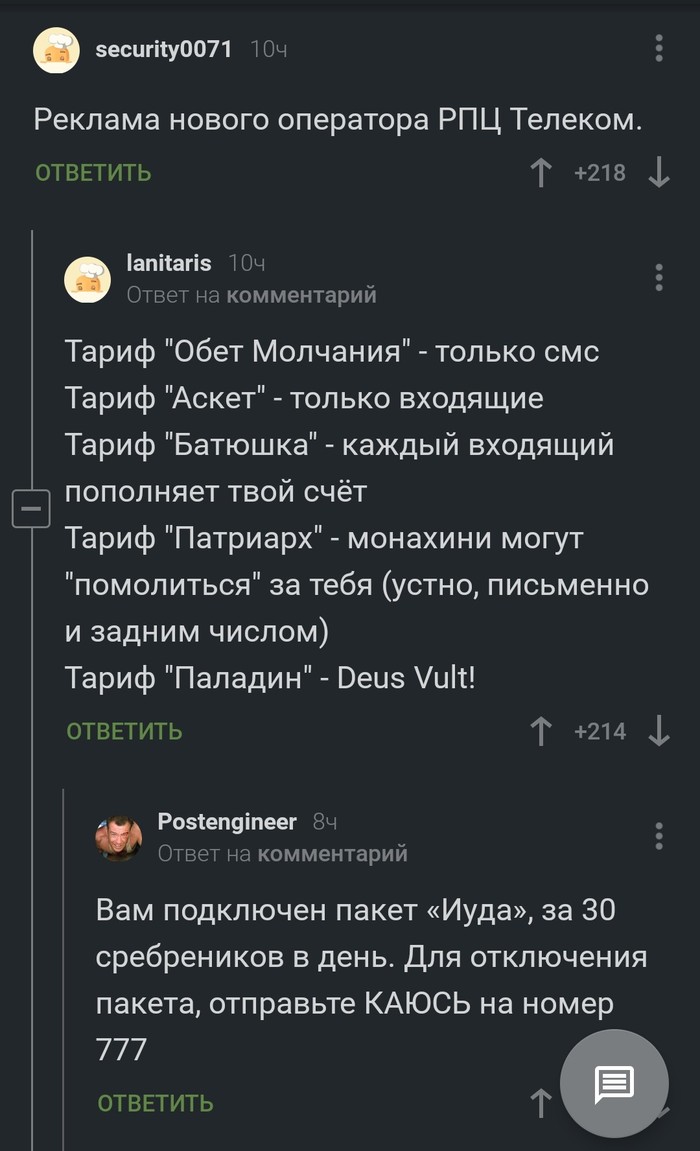Screen dimensions: 700x1151
Task: Follow the "комментарий" link under lanitaris's name
Action: [x=302, y=295]
